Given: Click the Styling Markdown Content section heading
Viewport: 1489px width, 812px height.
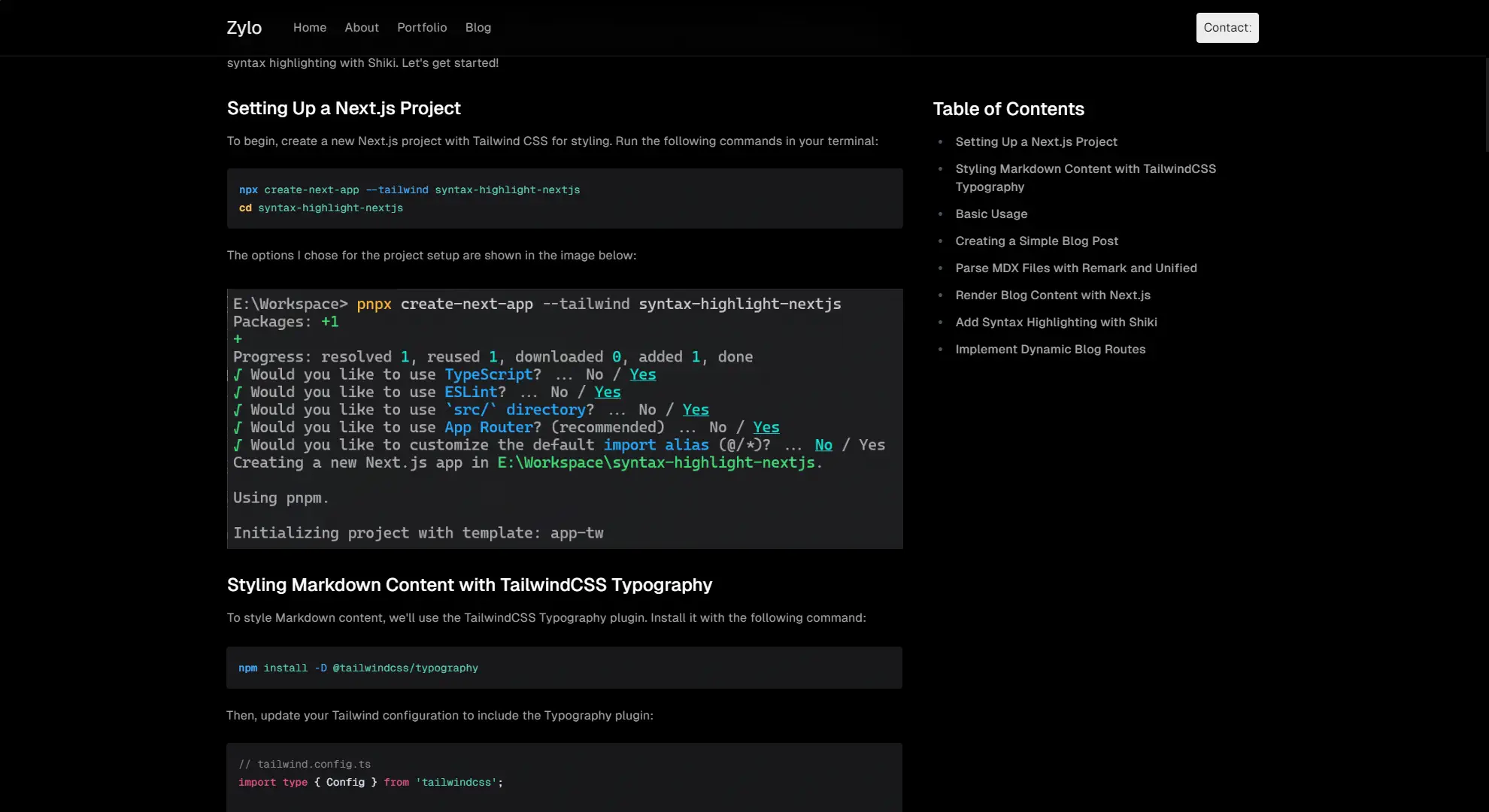Looking at the screenshot, I should [x=469, y=585].
